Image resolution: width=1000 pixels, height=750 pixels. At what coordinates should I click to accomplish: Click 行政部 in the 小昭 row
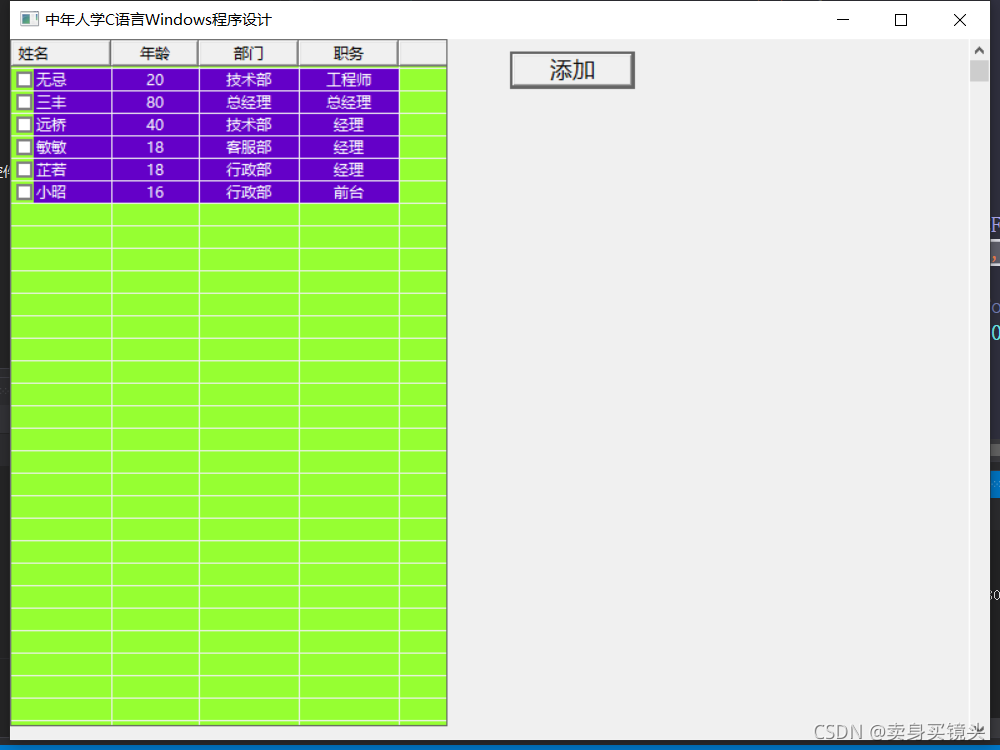[249, 192]
